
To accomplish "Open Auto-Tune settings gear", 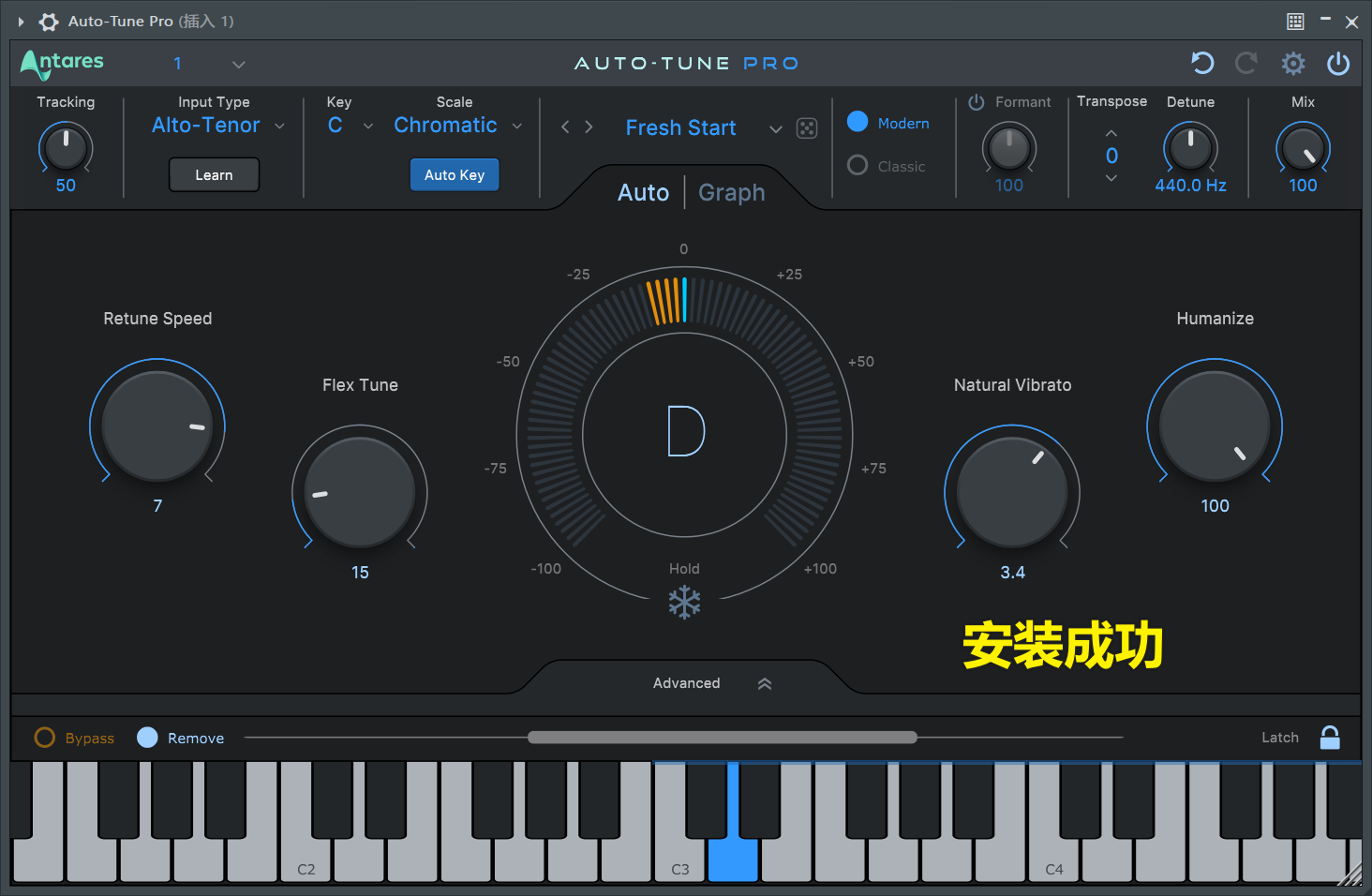I will (1293, 63).
